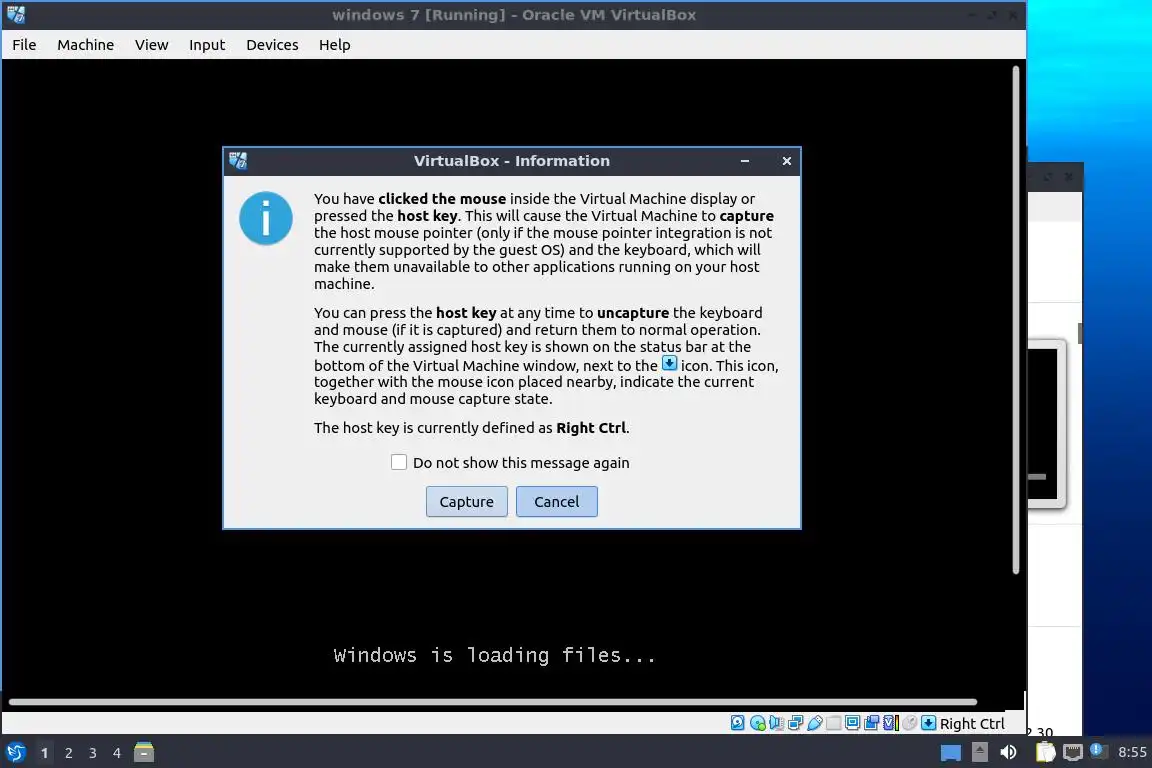Click the Capture button
The height and width of the screenshot is (768, 1152).
coord(467,501)
